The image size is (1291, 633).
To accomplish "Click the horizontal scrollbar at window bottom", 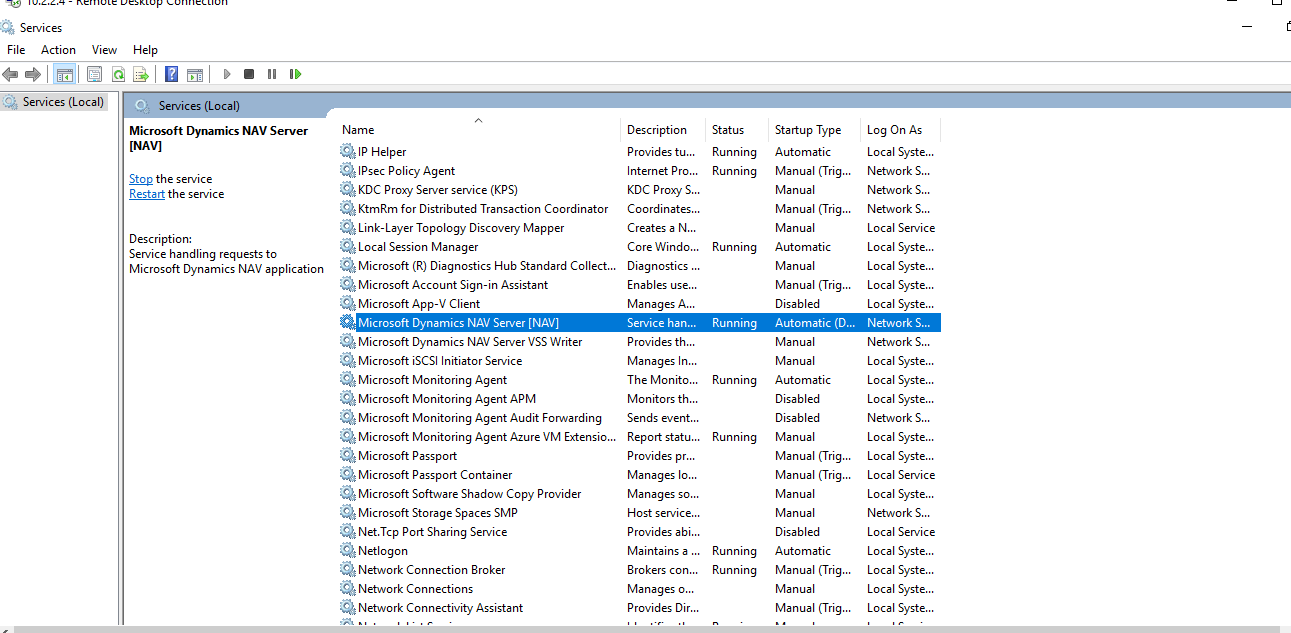I will [x=645, y=629].
